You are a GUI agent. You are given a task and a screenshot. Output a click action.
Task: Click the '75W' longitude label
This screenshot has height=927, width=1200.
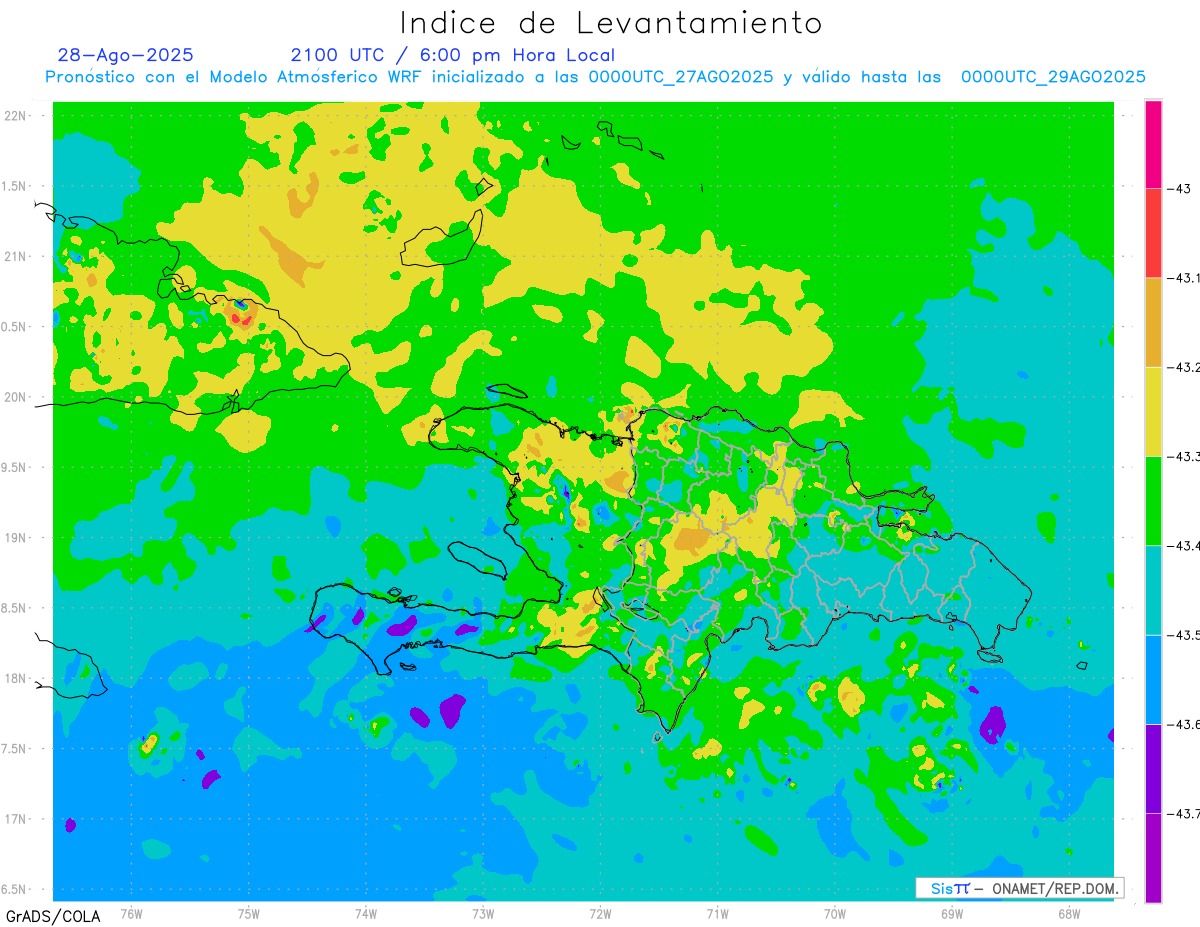(x=249, y=912)
